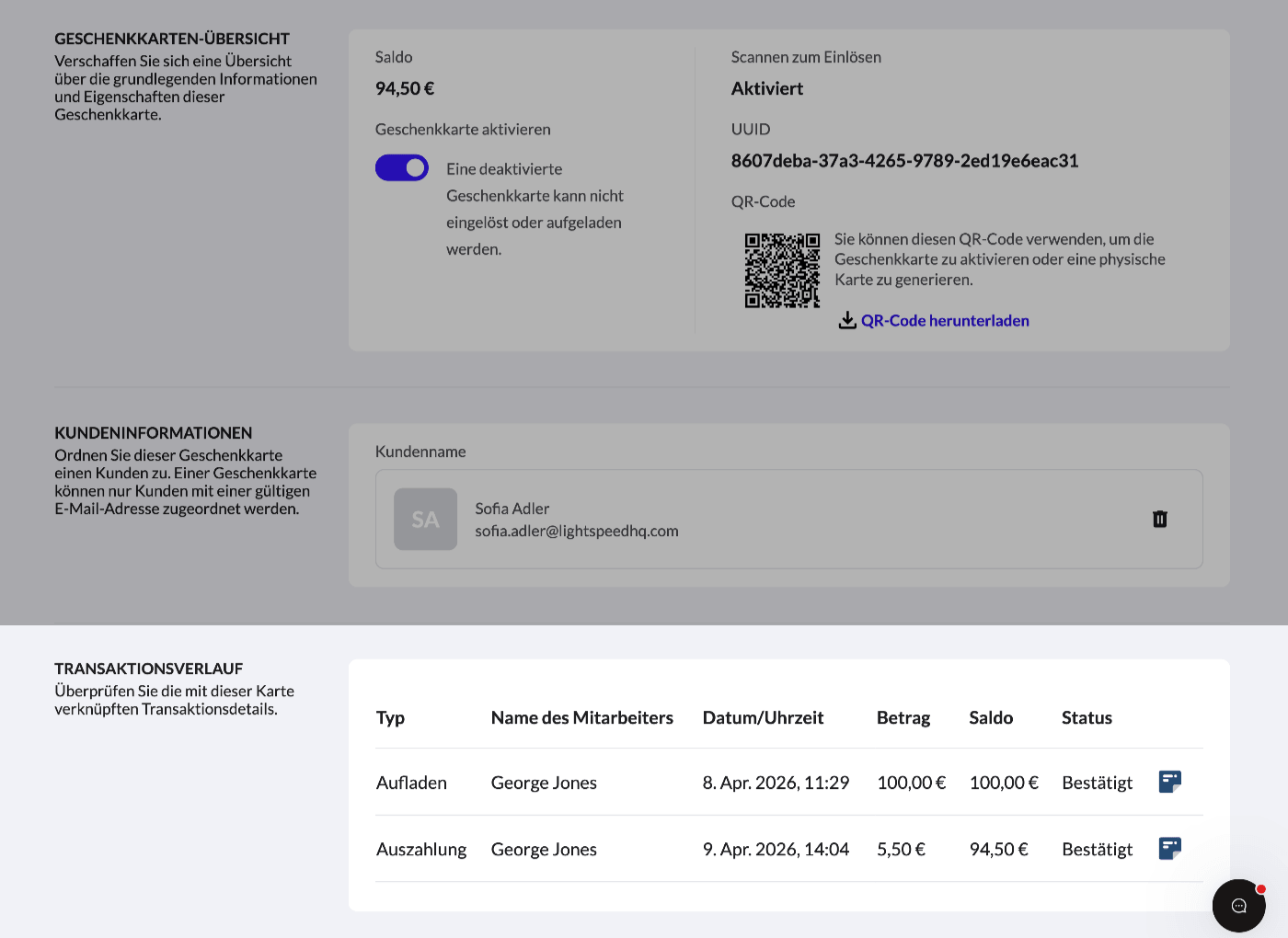Click amount 5,50 € in Auszahlung row

(901, 849)
